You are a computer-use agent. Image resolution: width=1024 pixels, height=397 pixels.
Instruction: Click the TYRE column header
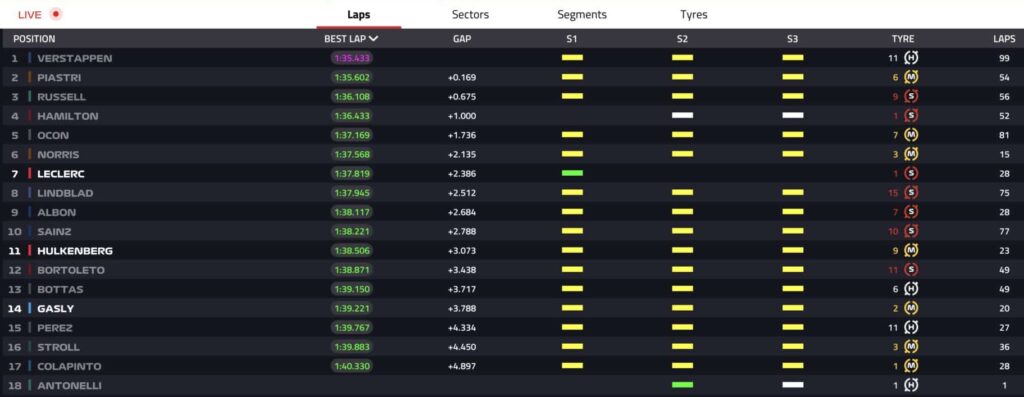point(903,39)
